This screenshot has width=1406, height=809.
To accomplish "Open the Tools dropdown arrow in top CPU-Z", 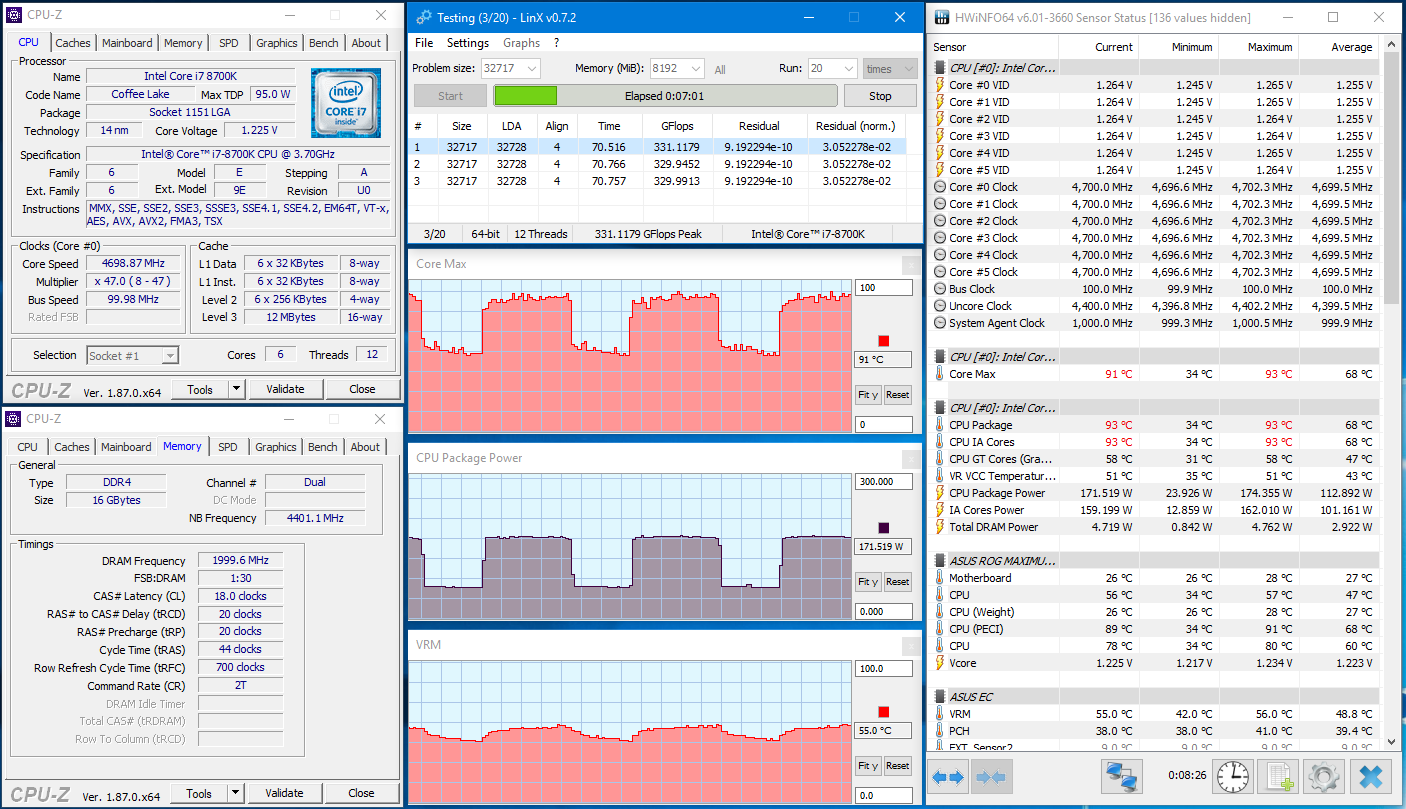I will point(236,389).
